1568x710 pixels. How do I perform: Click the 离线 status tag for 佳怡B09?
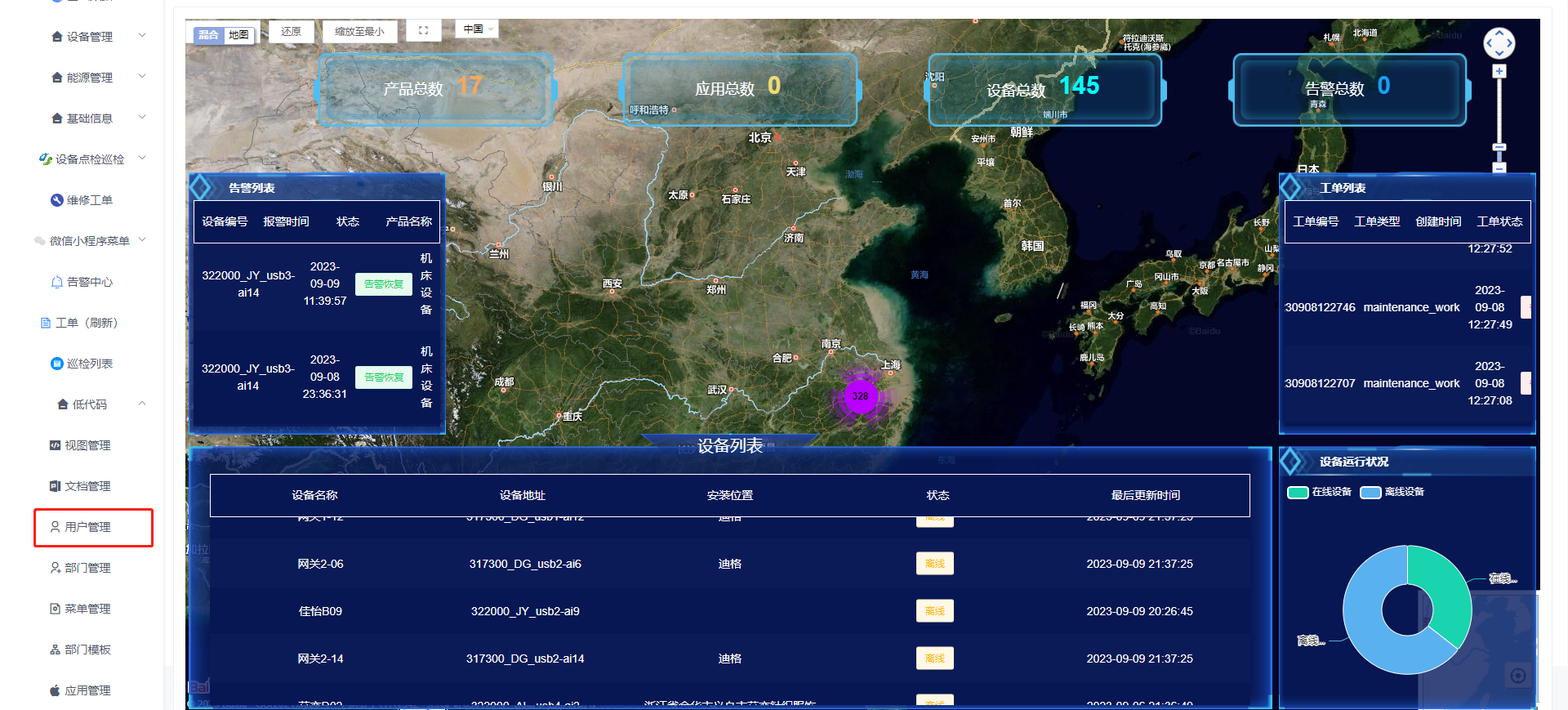pyautogui.click(x=935, y=611)
